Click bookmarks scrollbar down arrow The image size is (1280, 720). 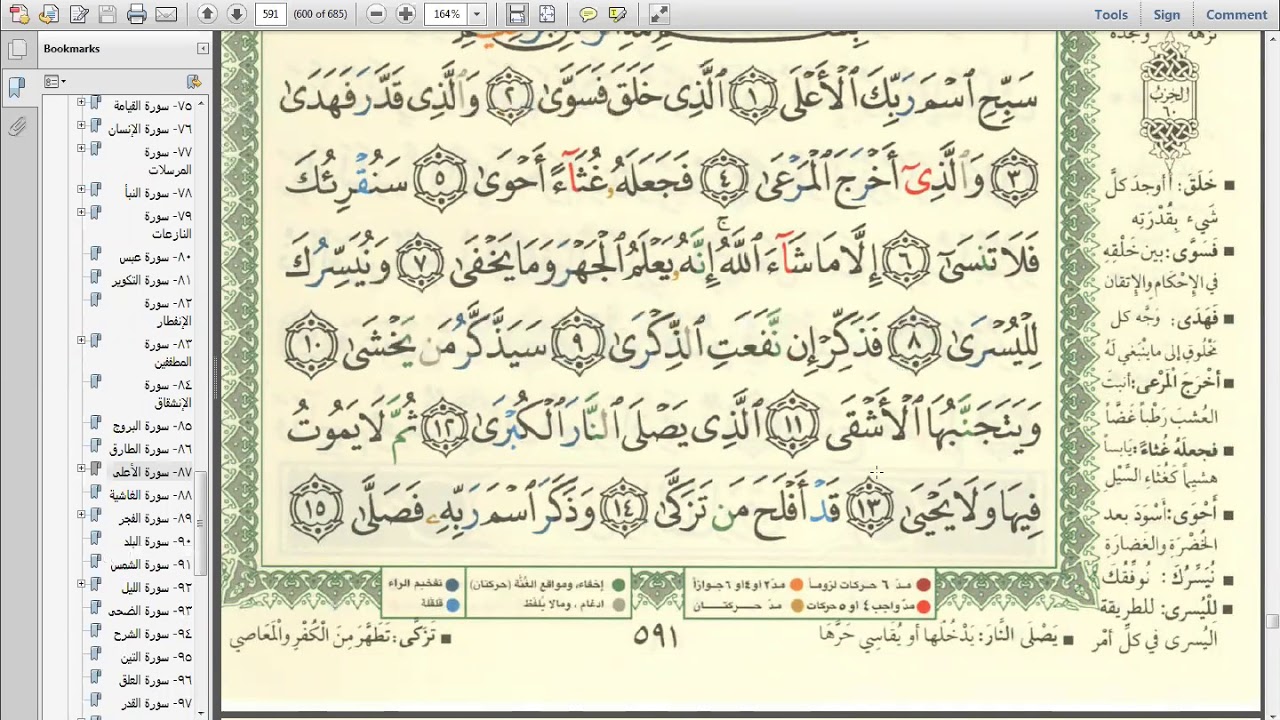click(201, 712)
